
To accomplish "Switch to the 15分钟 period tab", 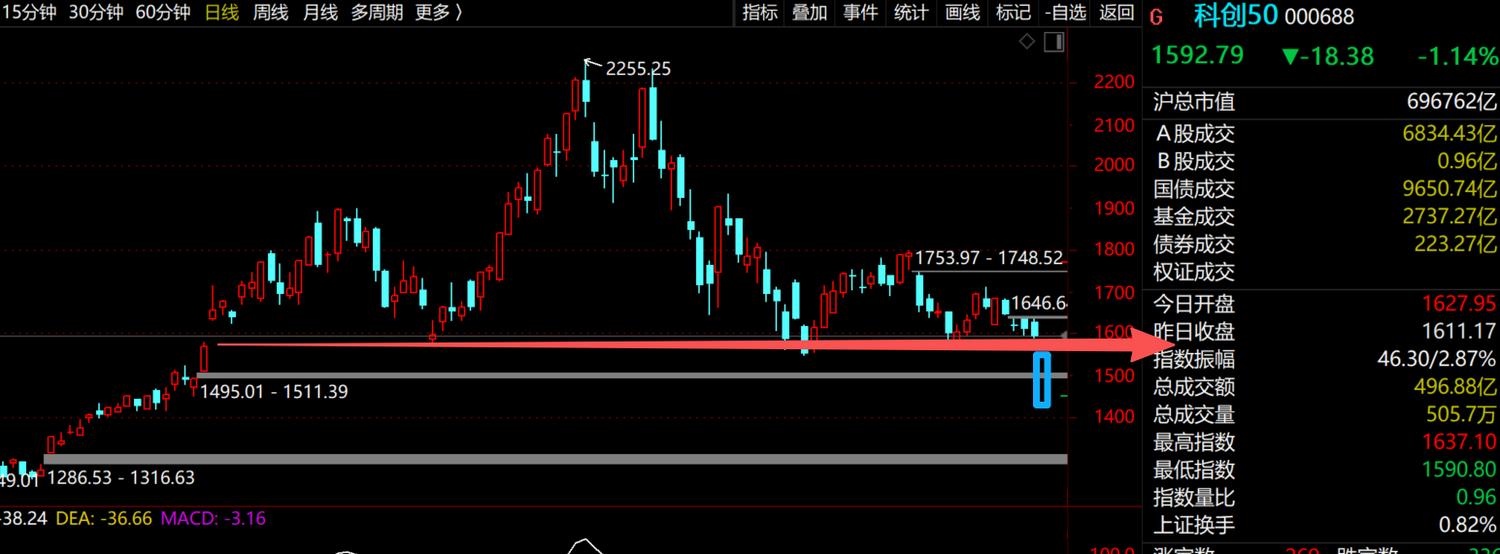I will point(30,12).
